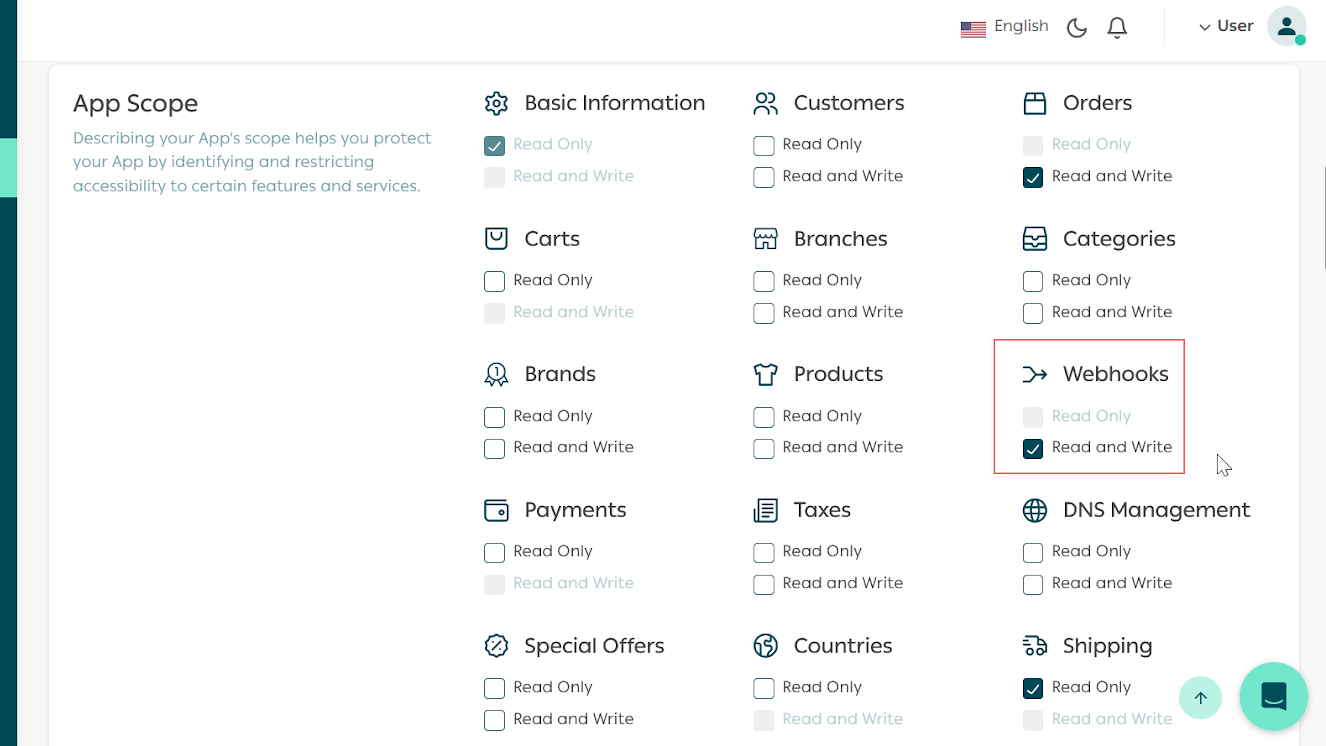Expand the User account dropdown
Screen dimensions: 1326x746
pyautogui.click(x=1226, y=27)
